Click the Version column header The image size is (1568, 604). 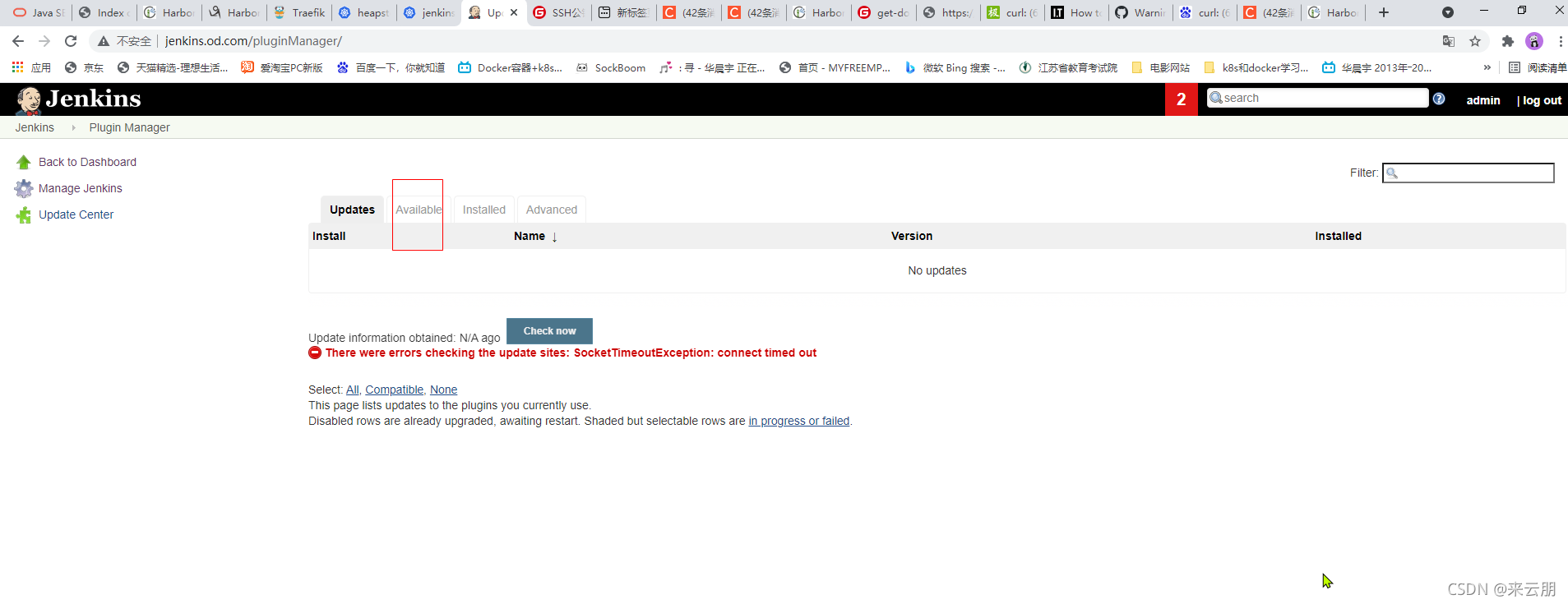[x=912, y=236]
